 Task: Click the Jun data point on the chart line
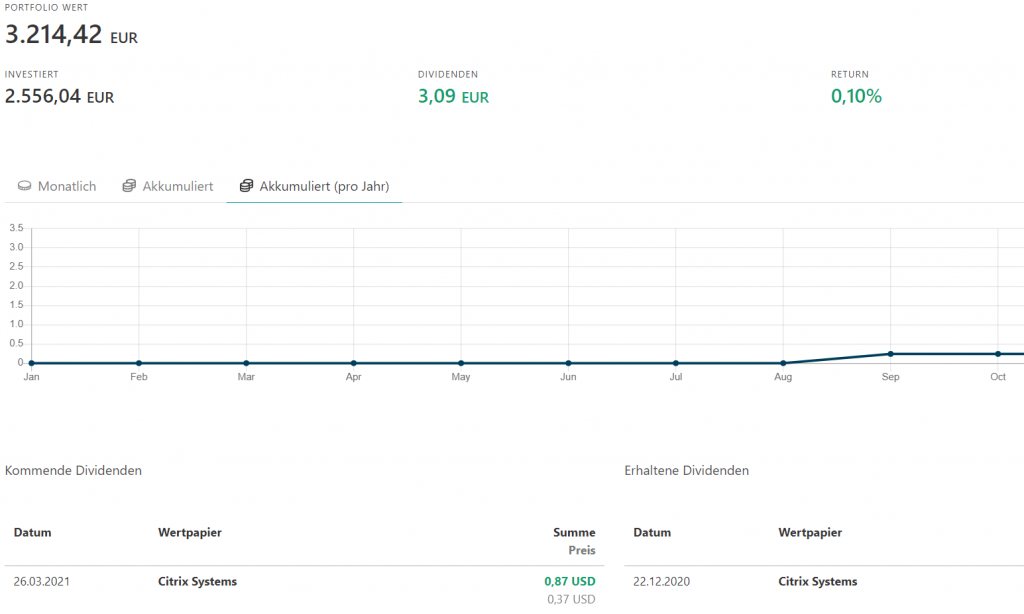pyautogui.click(x=568, y=363)
